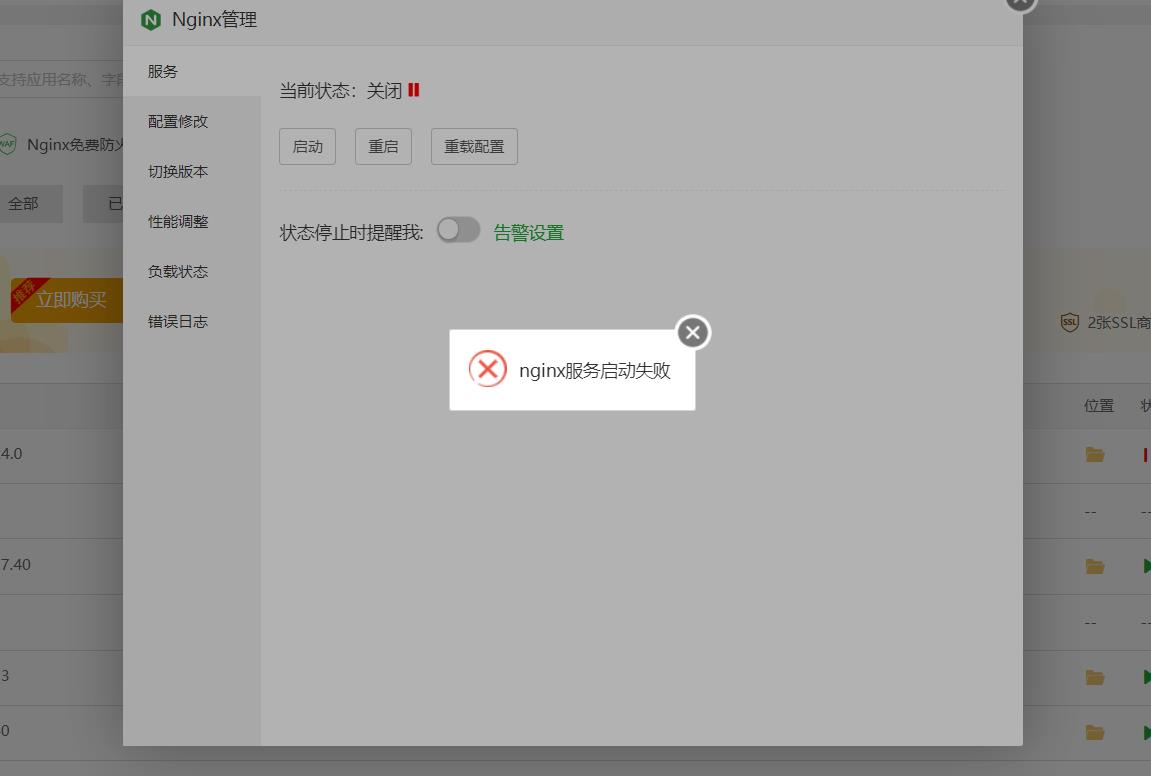Open the 切换版本 switch version tab
Image resolution: width=1151 pixels, height=776 pixels.
(192, 171)
